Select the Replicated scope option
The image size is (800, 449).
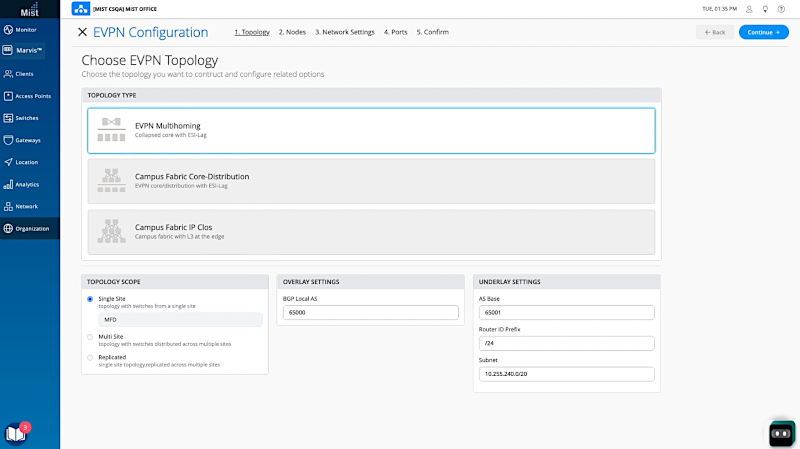(x=91, y=357)
